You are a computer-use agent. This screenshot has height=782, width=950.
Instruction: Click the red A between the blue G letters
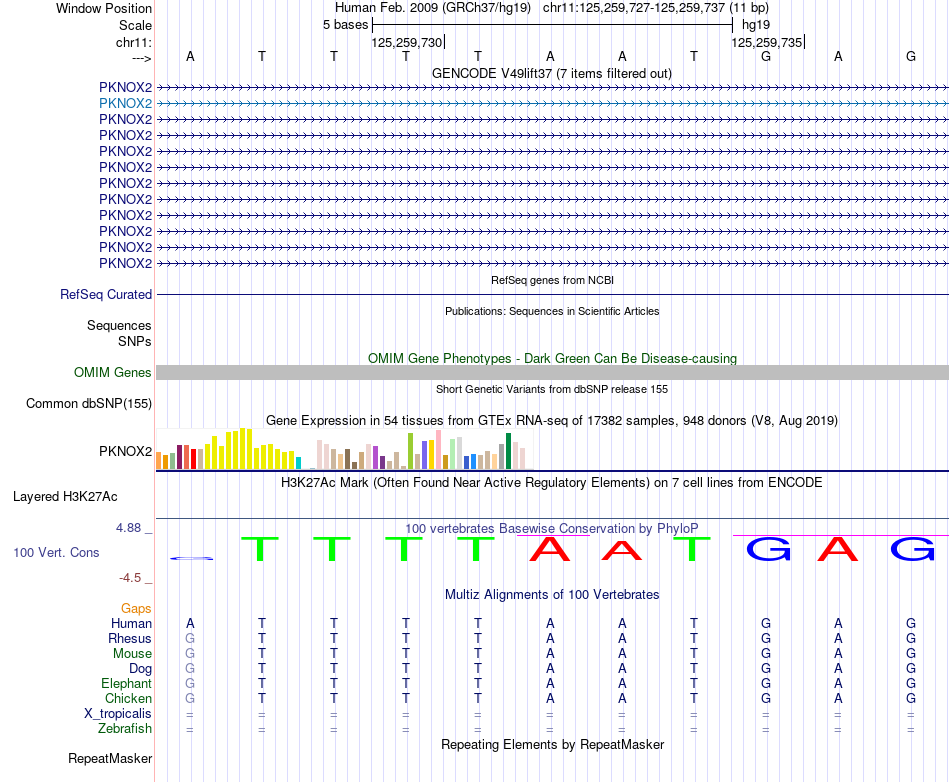click(x=839, y=549)
